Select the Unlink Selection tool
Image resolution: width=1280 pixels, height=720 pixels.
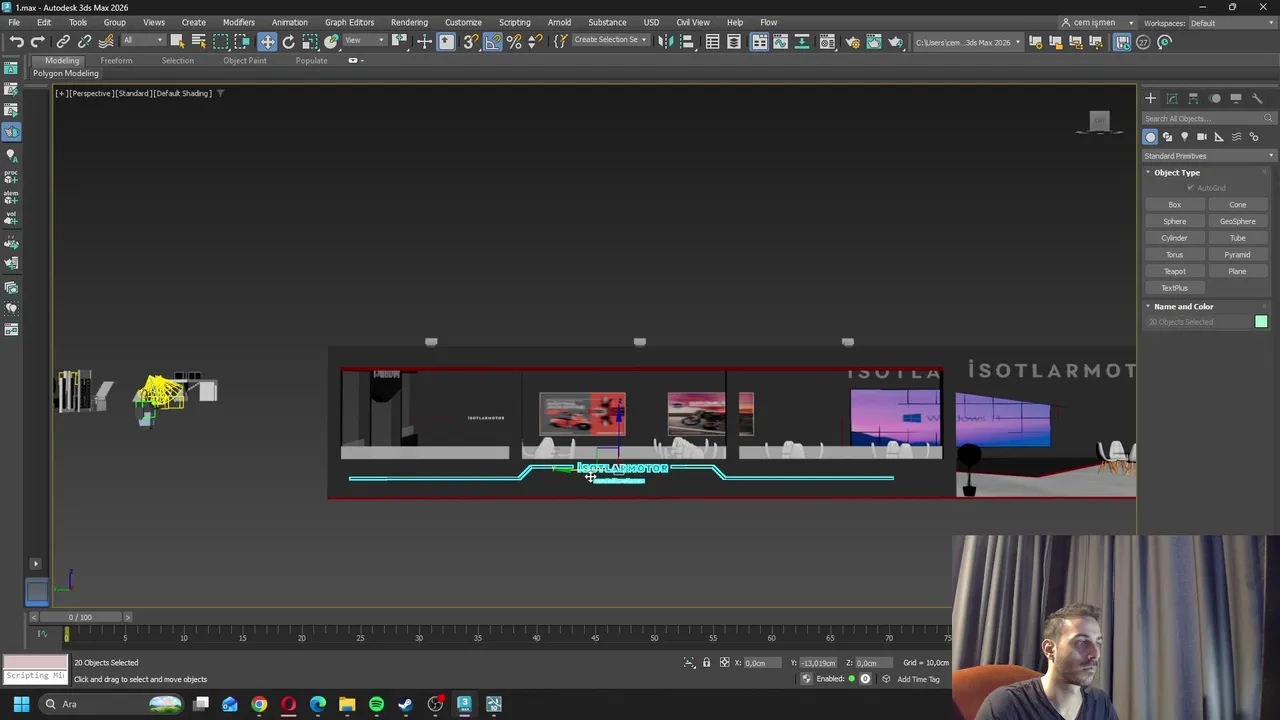(85, 41)
